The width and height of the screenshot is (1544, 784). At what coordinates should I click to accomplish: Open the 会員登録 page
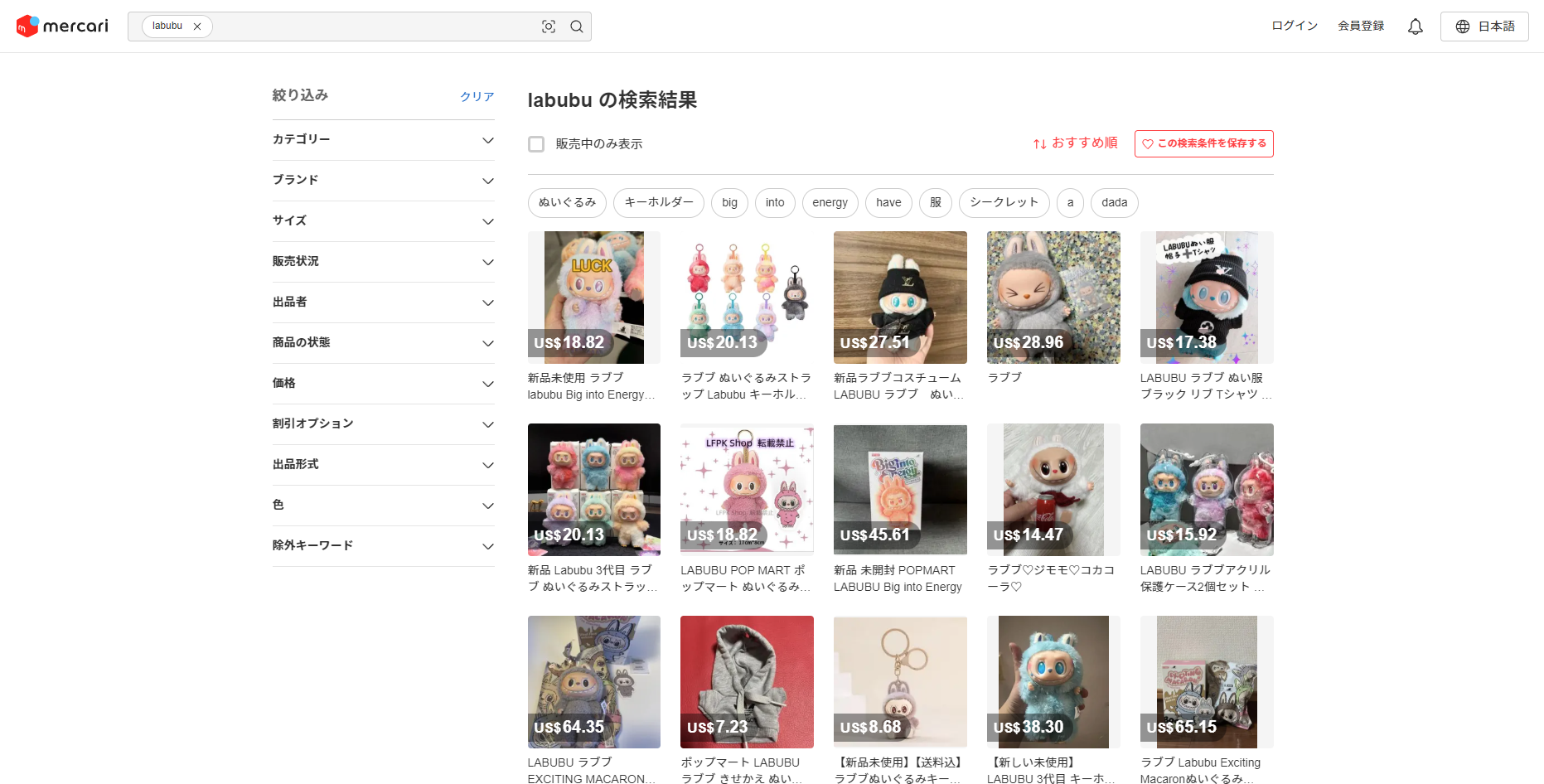click(x=1360, y=26)
